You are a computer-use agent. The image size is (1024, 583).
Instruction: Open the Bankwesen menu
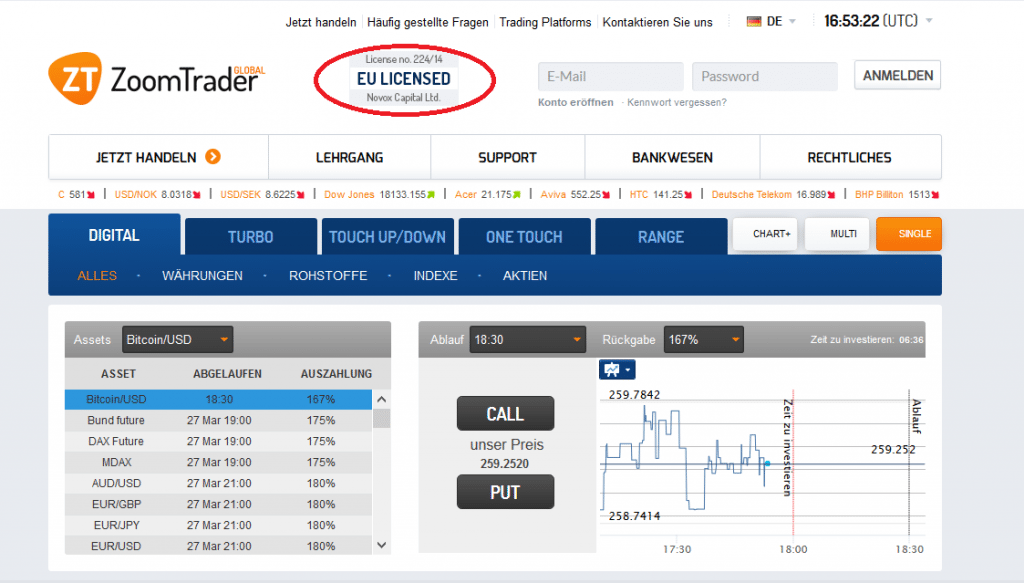click(672, 157)
